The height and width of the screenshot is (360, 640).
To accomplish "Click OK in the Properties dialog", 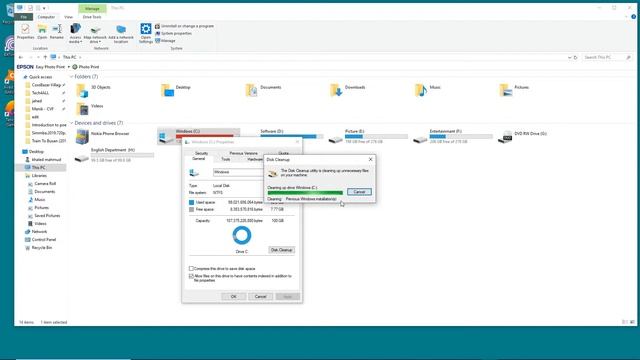I will (233, 297).
